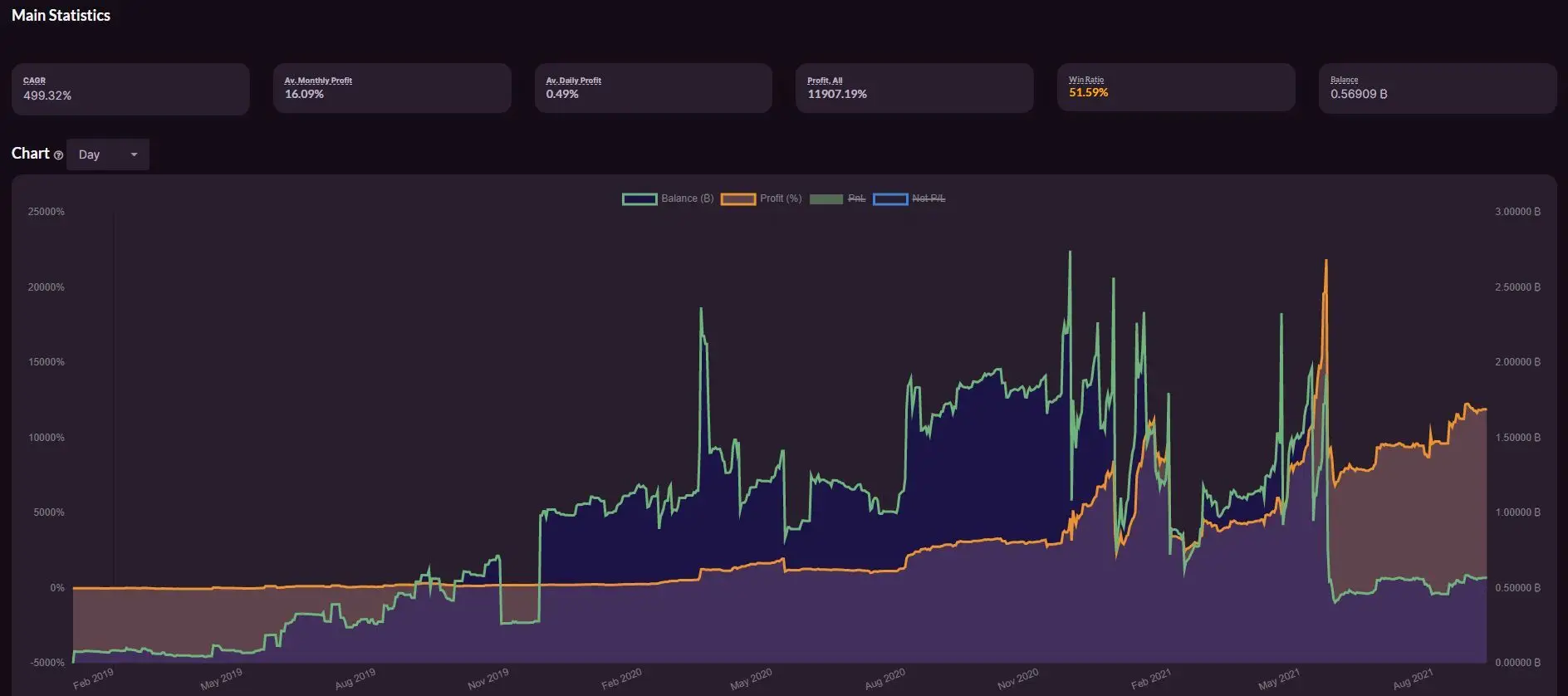This screenshot has width=1568, height=696.
Task: Click the Feb 2020 x-axis label
Action: [621, 679]
